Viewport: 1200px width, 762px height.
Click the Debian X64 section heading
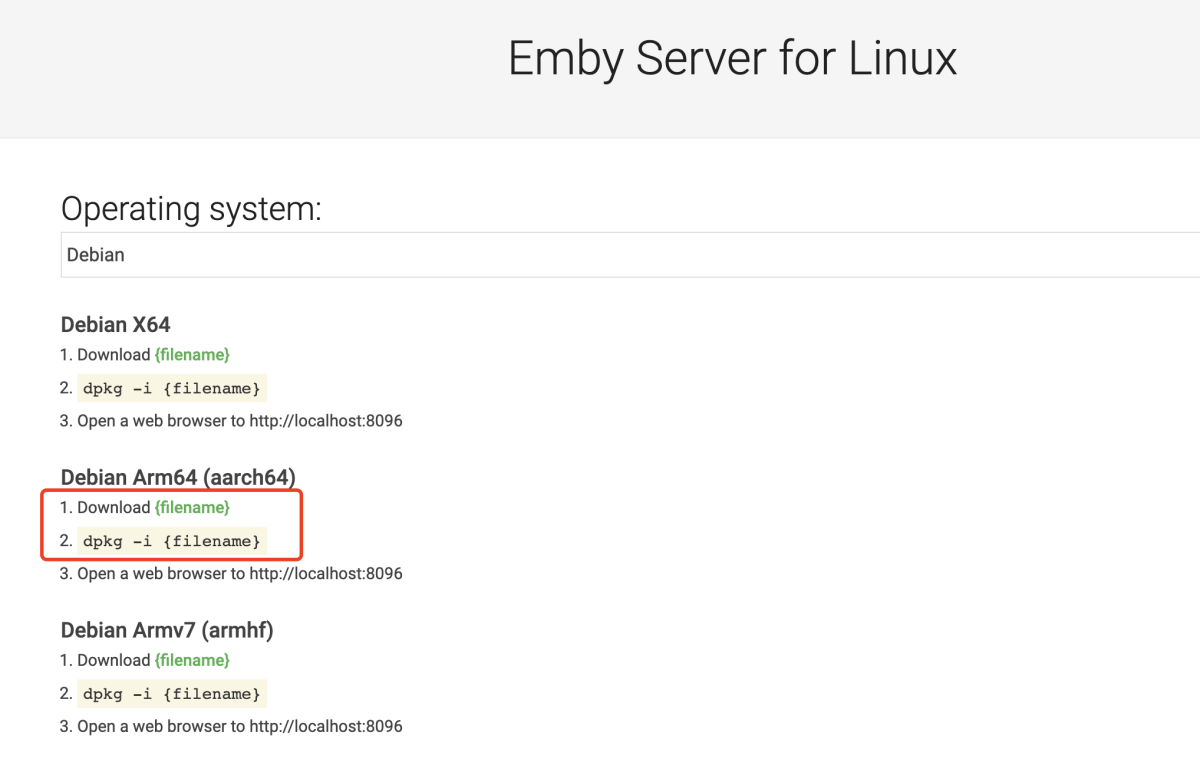point(116,325)
